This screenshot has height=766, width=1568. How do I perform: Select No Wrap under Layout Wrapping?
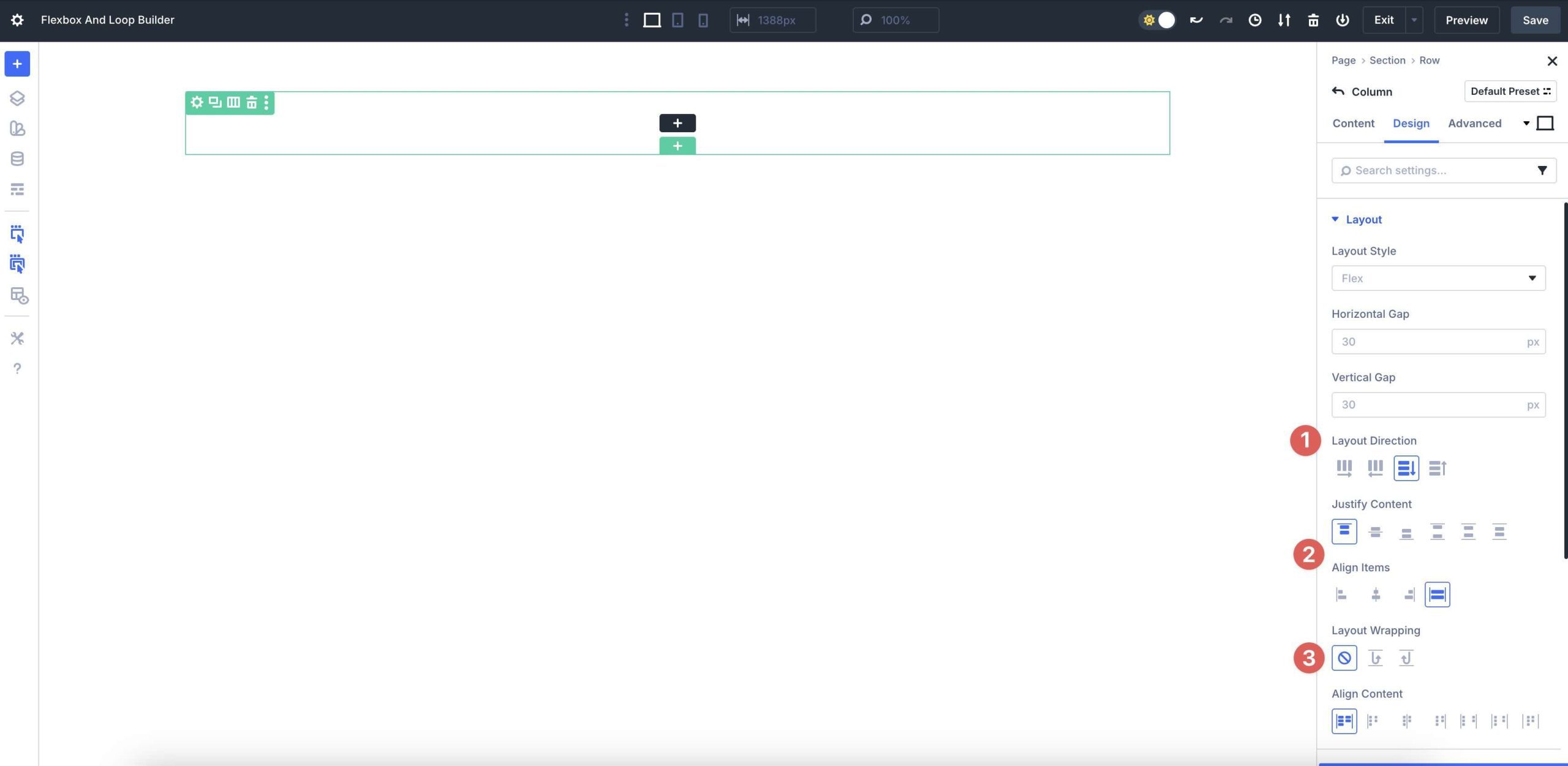click(x=1345, y=658)
